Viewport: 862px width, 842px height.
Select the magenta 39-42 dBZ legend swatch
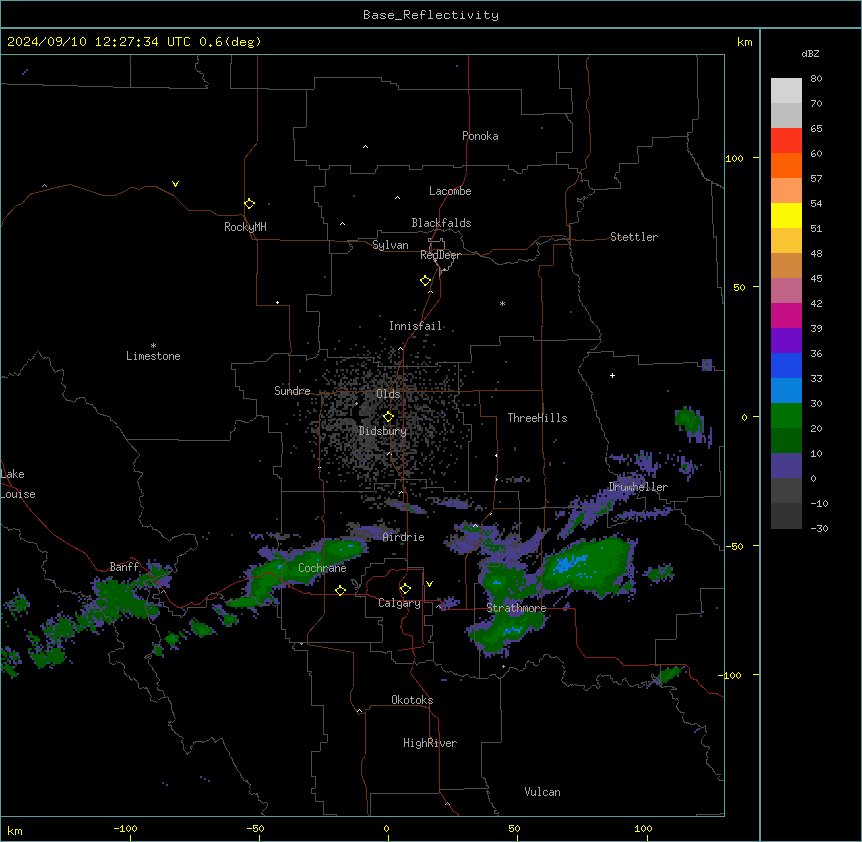pos(786,315)
